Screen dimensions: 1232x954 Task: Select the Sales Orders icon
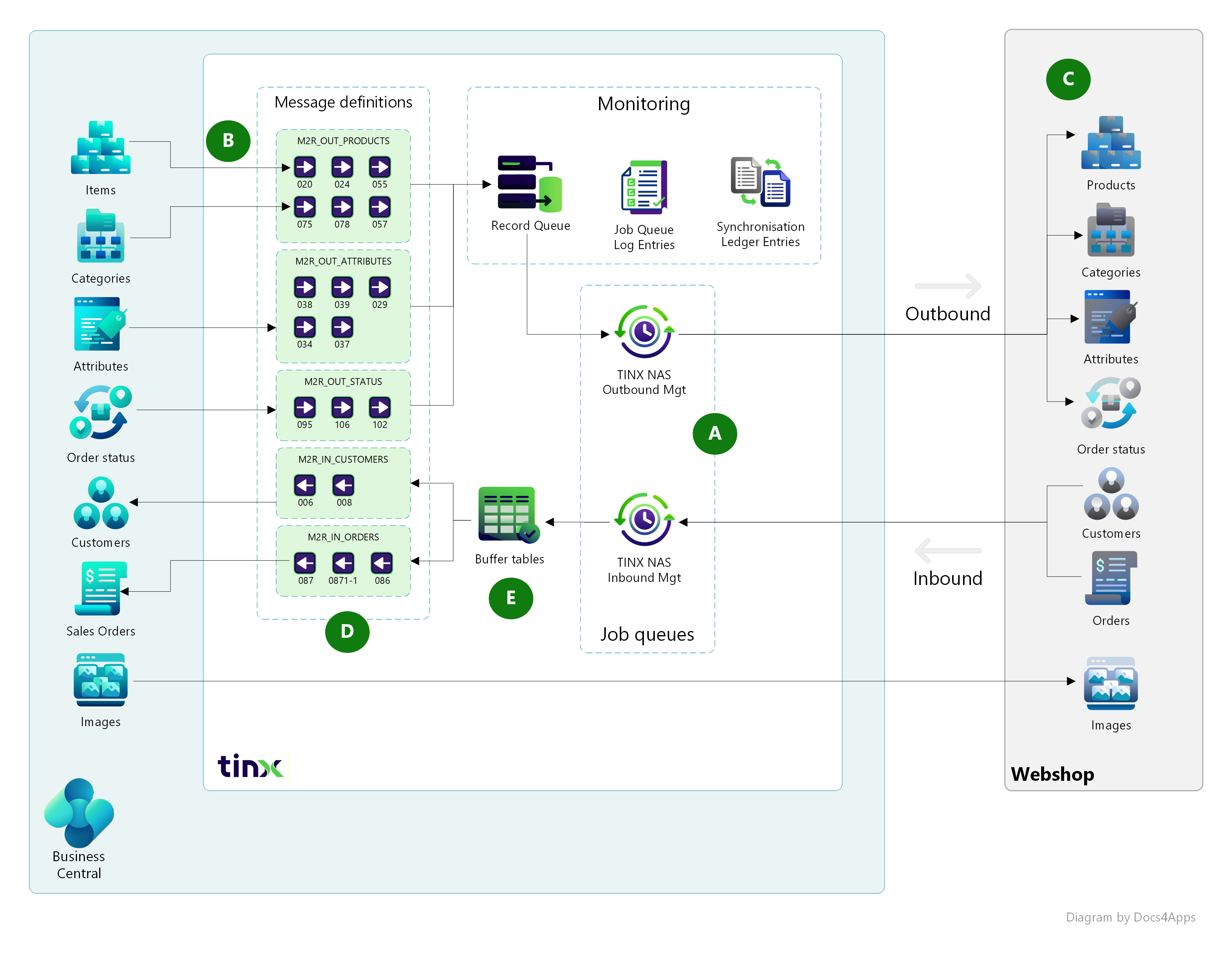click(x=100, y=588)
